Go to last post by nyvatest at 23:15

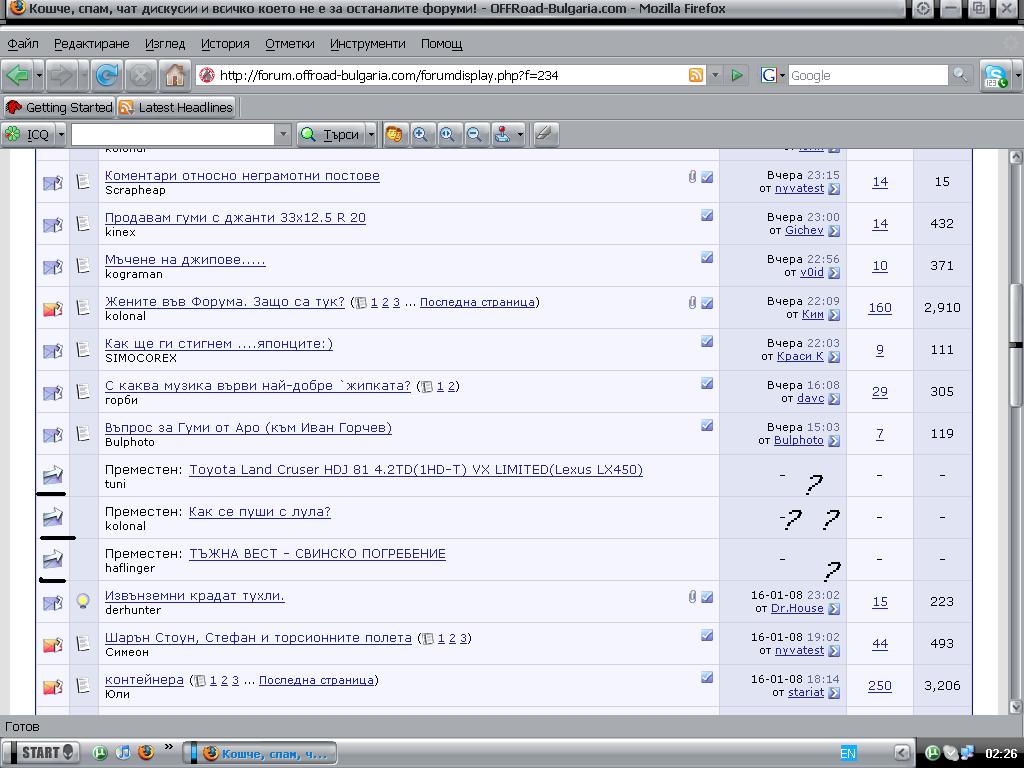(x=834, y=188)
